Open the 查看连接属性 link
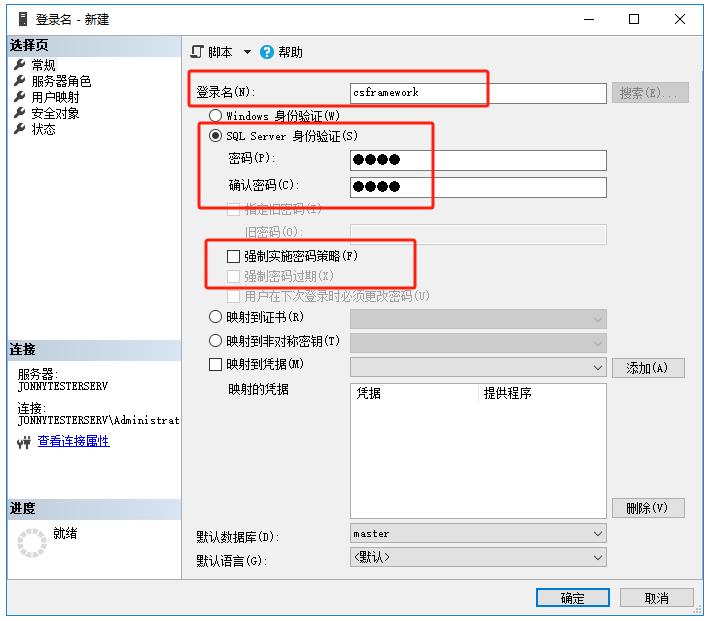Image resolution: width=712 pixels, height=621 pixels. tap(73, 441)
